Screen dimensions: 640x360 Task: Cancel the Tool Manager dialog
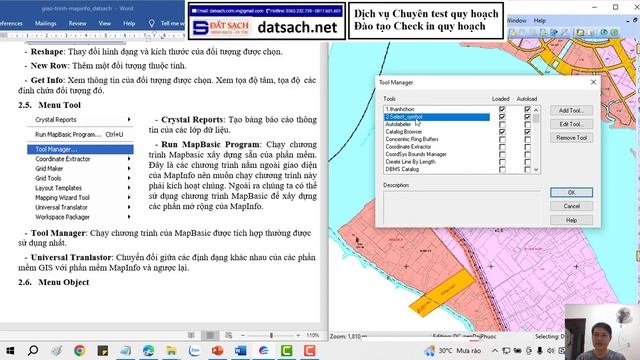tap(571, 206)
